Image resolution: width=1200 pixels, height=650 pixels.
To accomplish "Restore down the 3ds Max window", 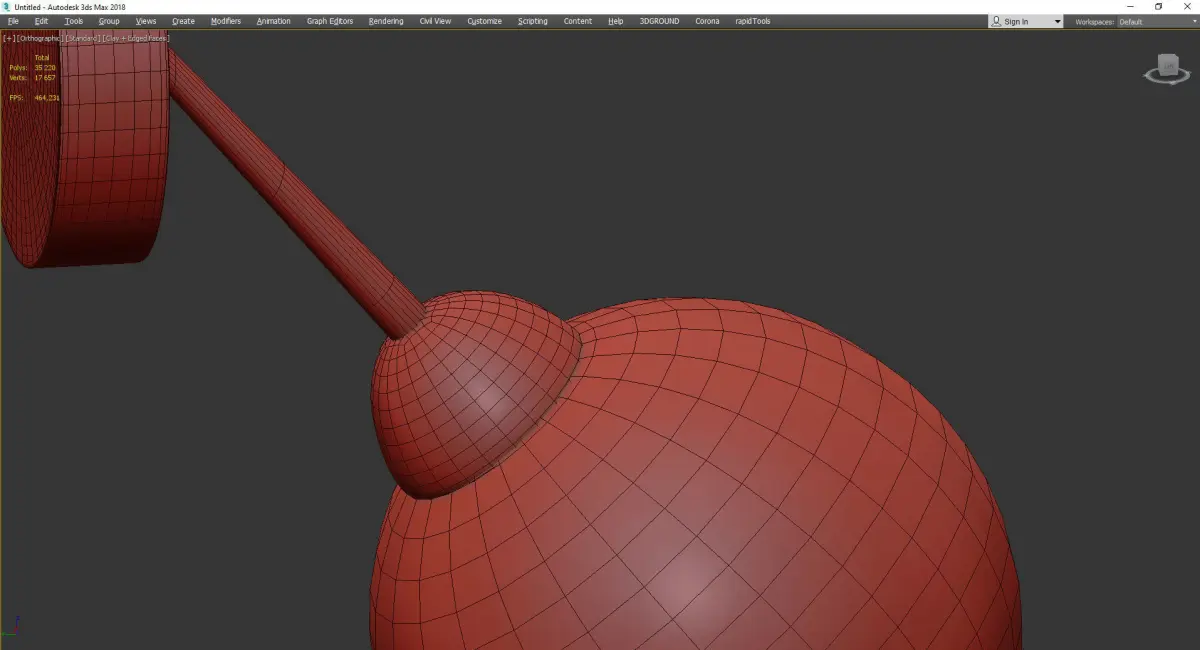I will click(1159, 6).
